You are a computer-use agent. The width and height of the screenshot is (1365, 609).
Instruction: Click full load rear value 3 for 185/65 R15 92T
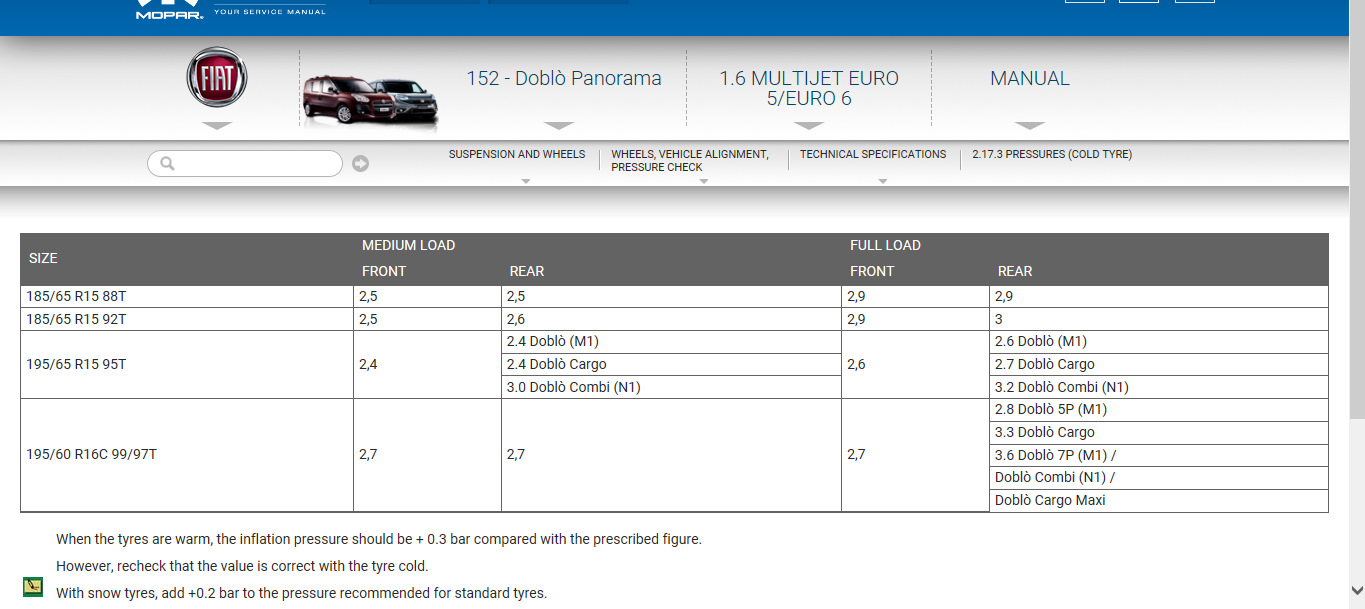pyautogui.click(x=1159, y=319)
